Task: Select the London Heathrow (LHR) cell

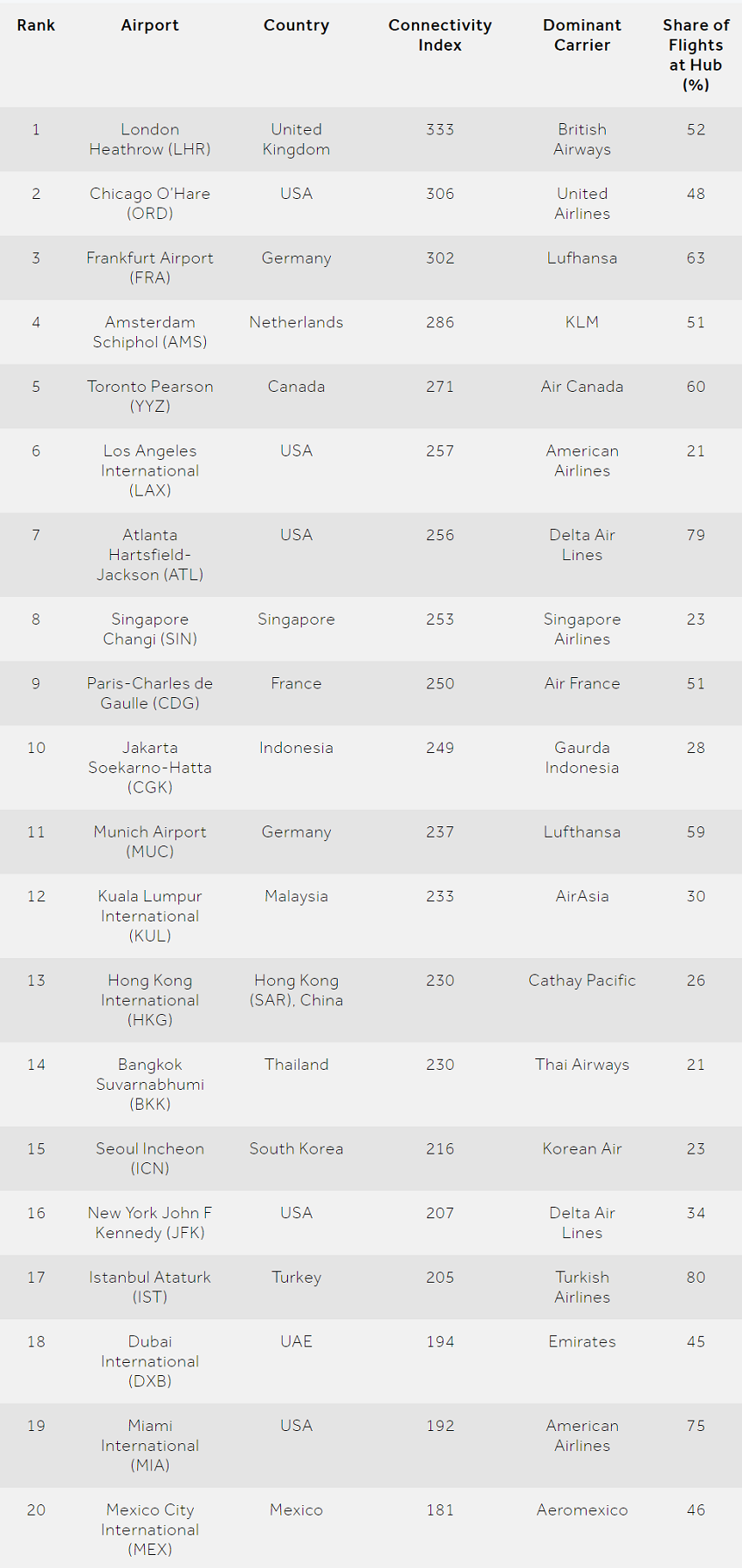Action: point(150,140)
